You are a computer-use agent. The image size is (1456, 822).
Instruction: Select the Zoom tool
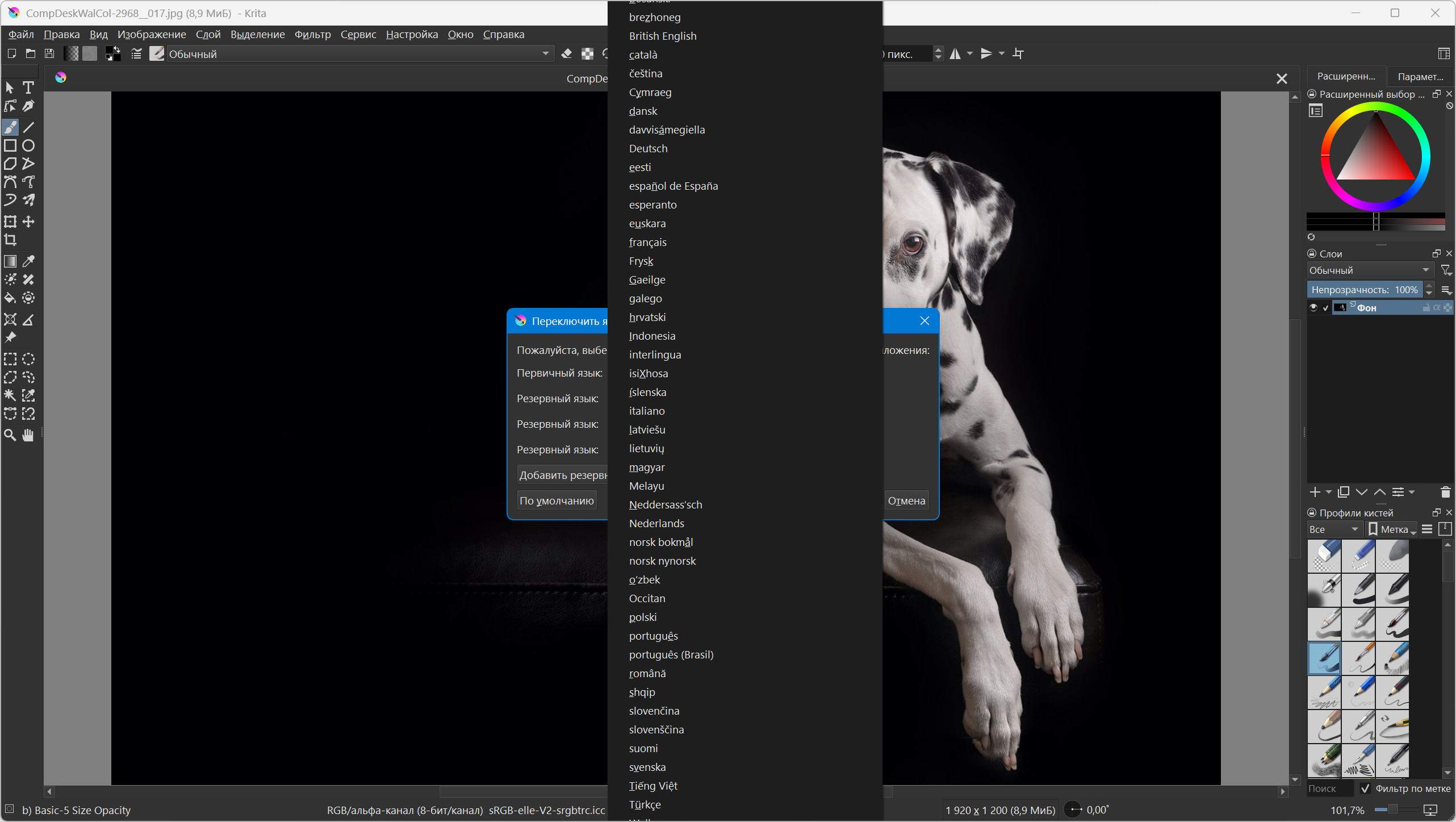tap(10, 435)
